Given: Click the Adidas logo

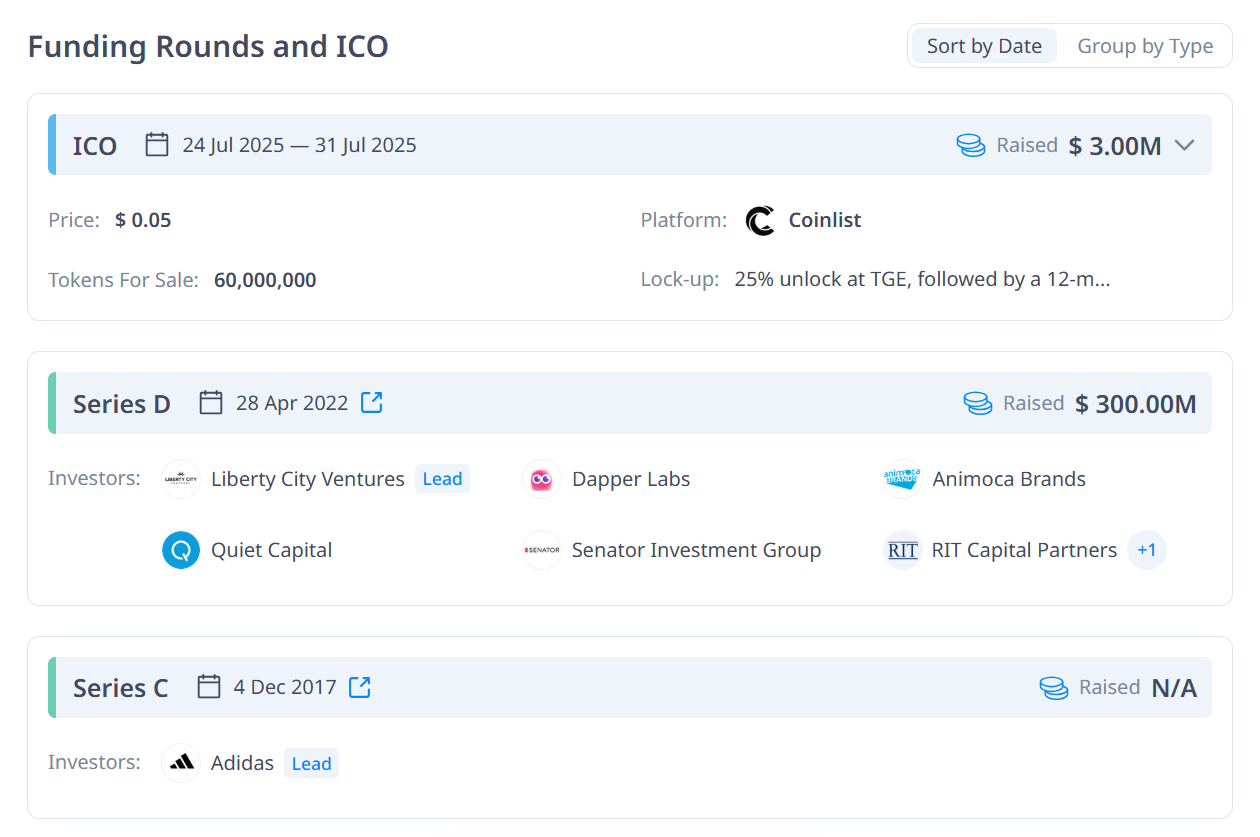Looking at the screenshot, I should click(x=181, y=763).
